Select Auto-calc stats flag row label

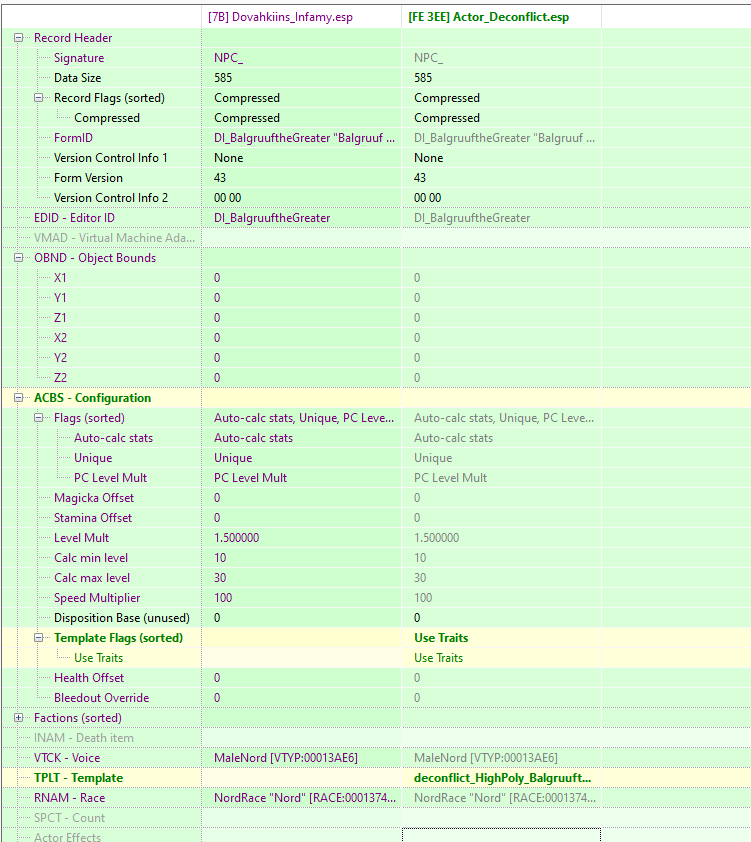pos(113,438)
